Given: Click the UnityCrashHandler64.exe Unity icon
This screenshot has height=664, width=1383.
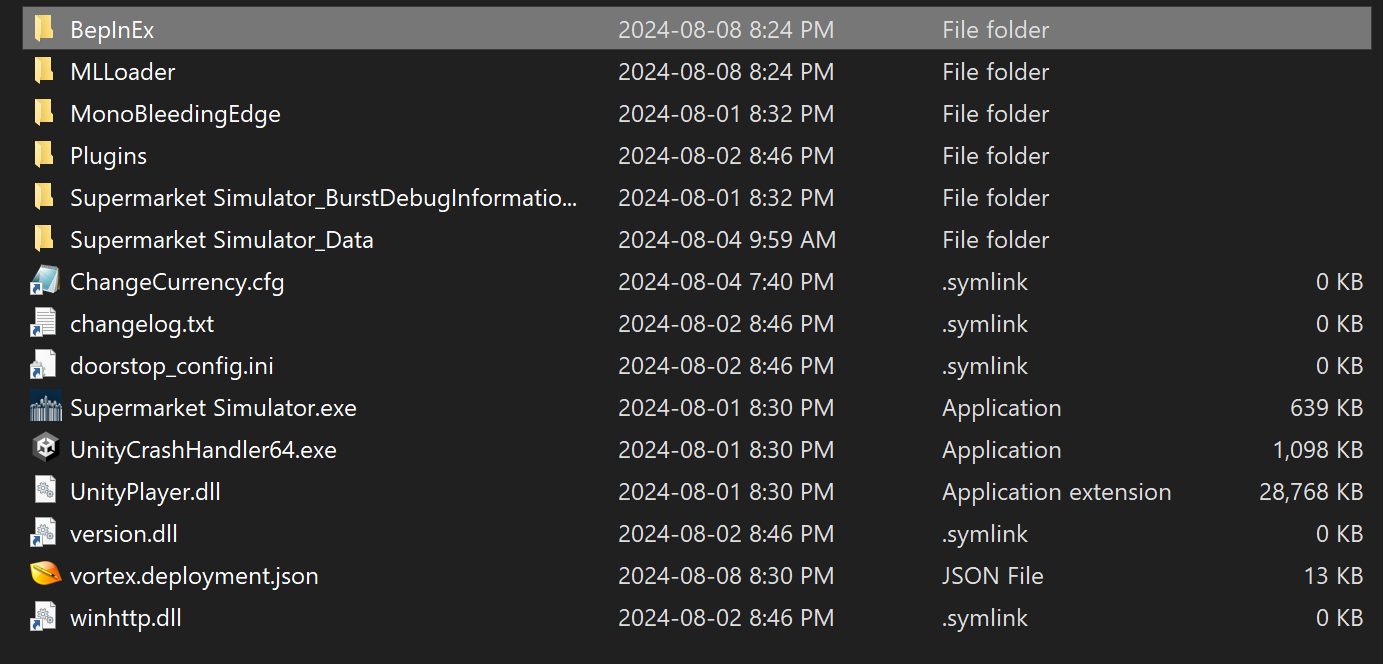Looking at the screenshot, I should click(x=46, y=449).
